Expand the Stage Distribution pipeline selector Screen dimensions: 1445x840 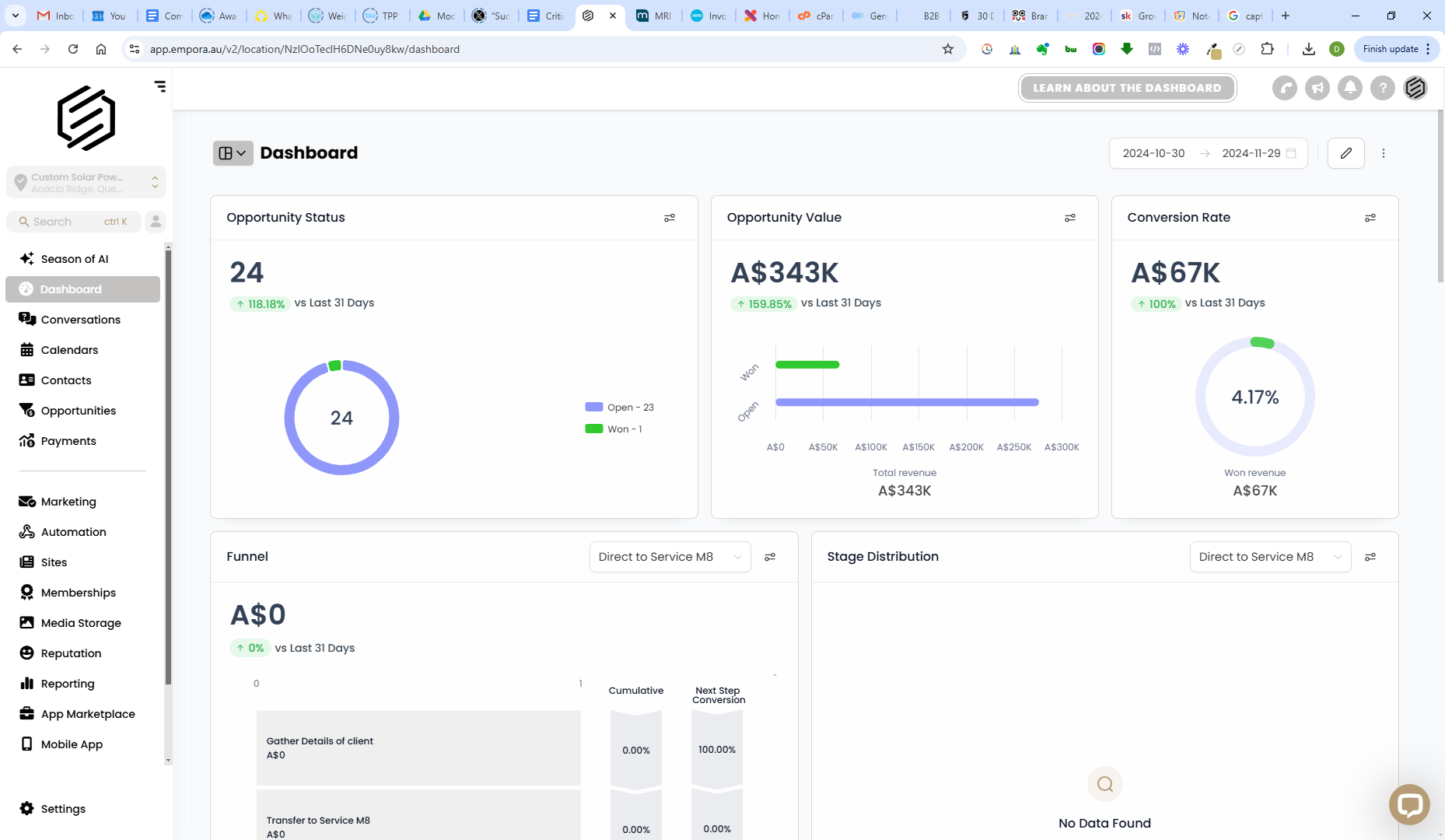1269,557
